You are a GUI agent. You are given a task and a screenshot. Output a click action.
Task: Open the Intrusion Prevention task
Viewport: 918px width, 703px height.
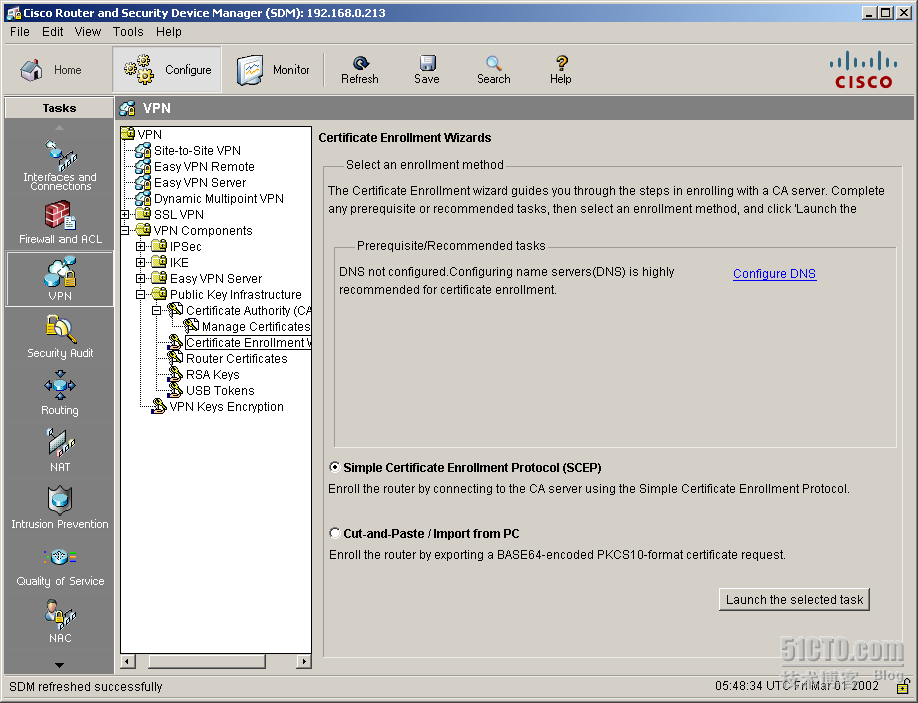click(x=60, y=508)
